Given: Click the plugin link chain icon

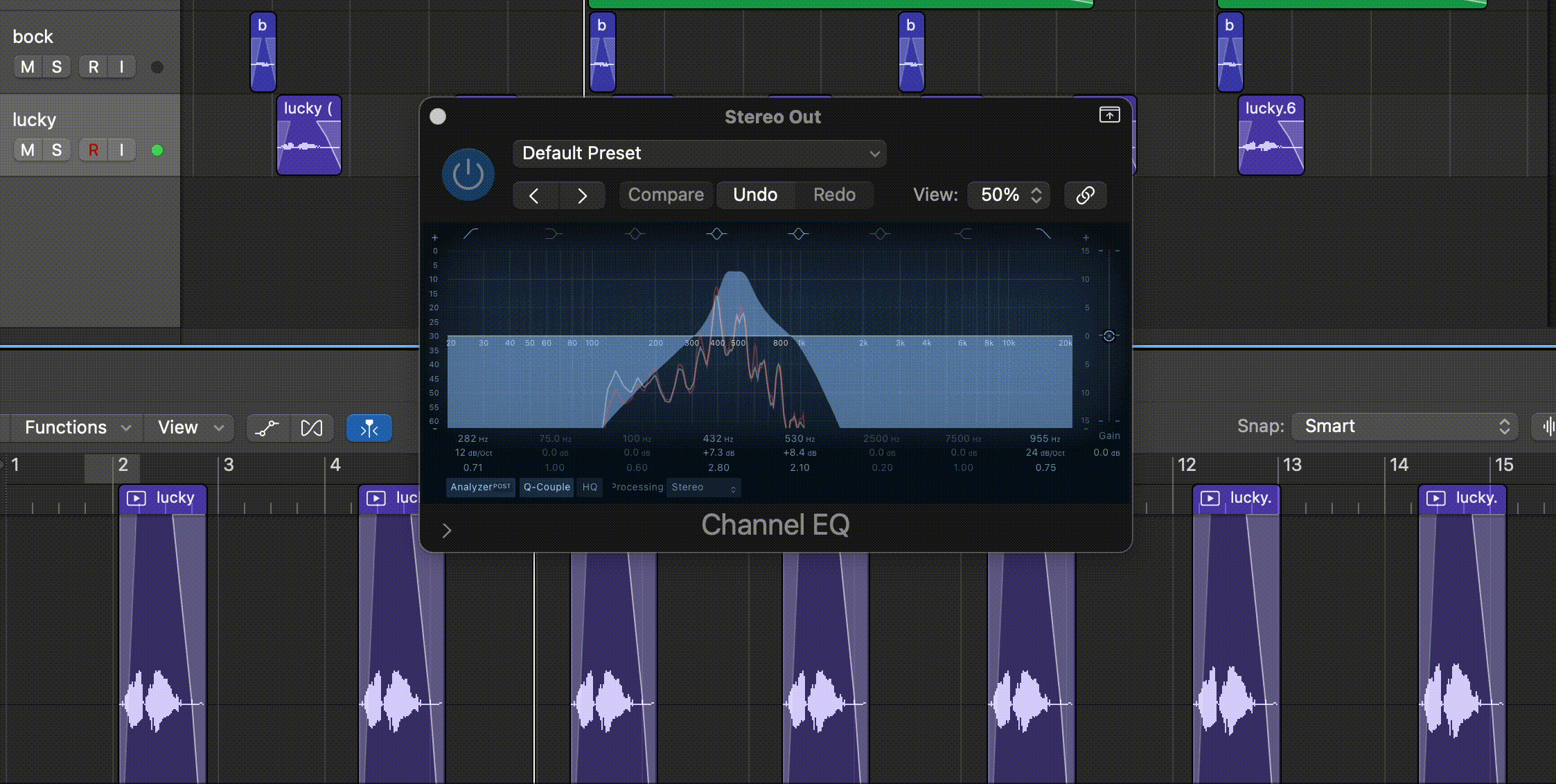Looking at the screenshot, I should coord(1085,195).
